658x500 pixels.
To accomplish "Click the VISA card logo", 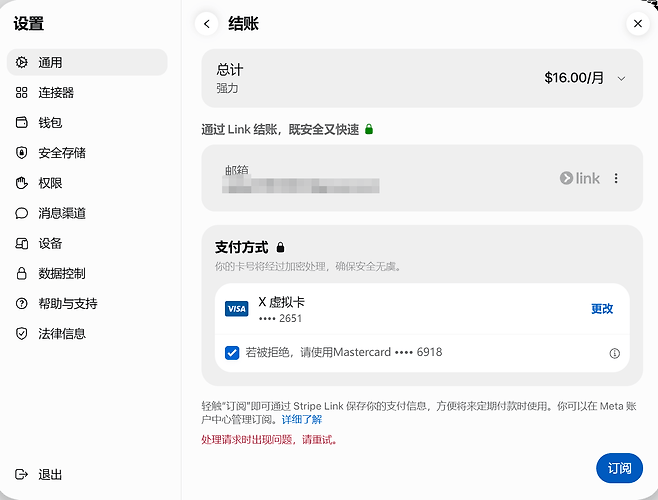I will pyautogui.click(x=237, y=309).
